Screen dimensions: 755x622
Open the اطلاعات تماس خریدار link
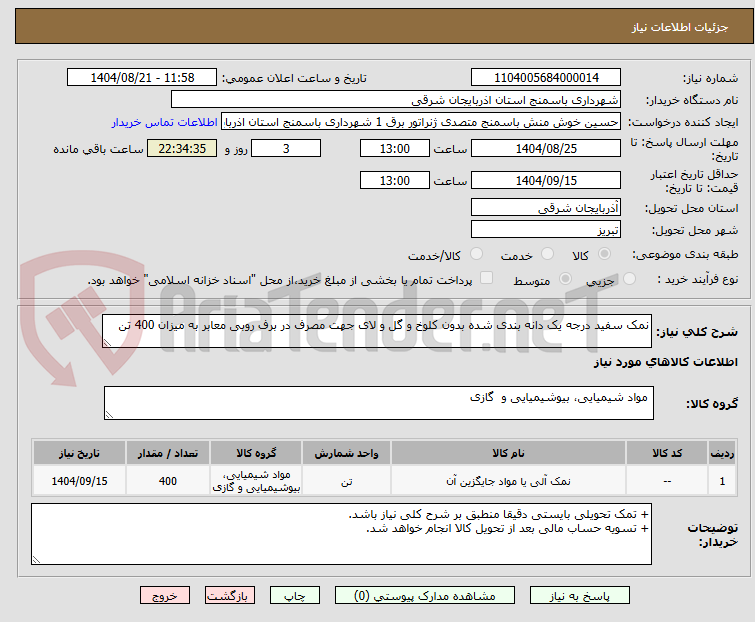(165, 122)
